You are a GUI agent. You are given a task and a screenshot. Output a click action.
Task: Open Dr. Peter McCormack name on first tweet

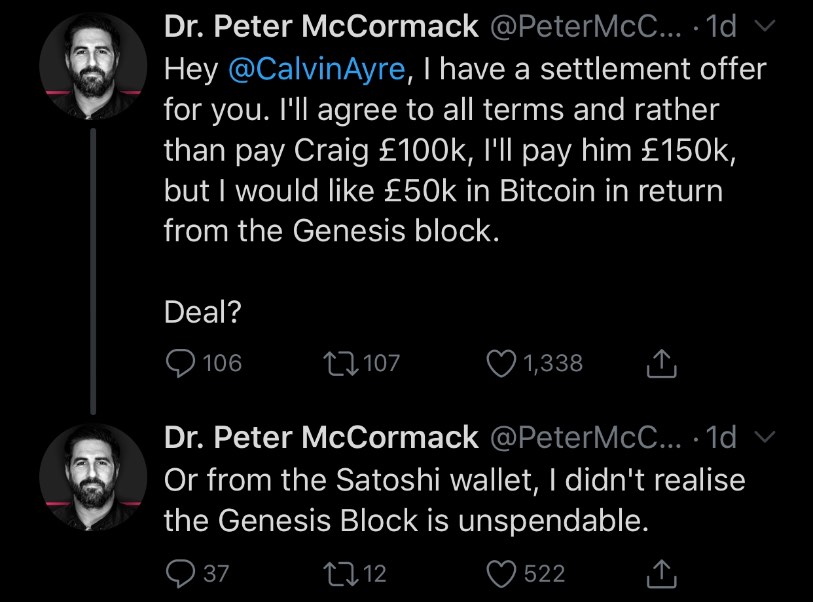coord(320,27)
